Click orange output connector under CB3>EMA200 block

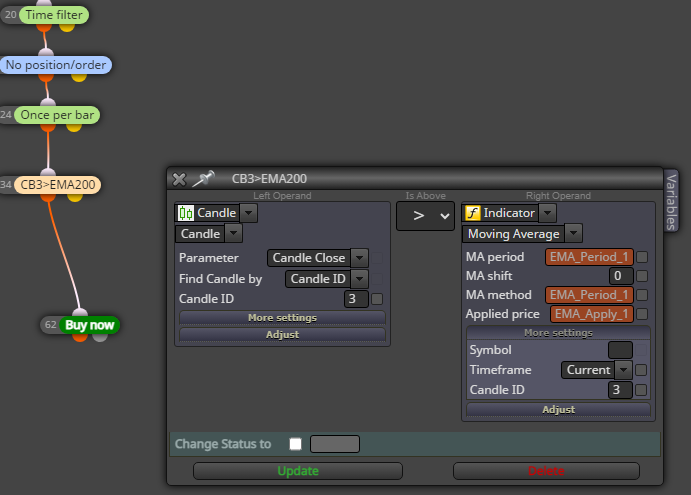[48, 197]
